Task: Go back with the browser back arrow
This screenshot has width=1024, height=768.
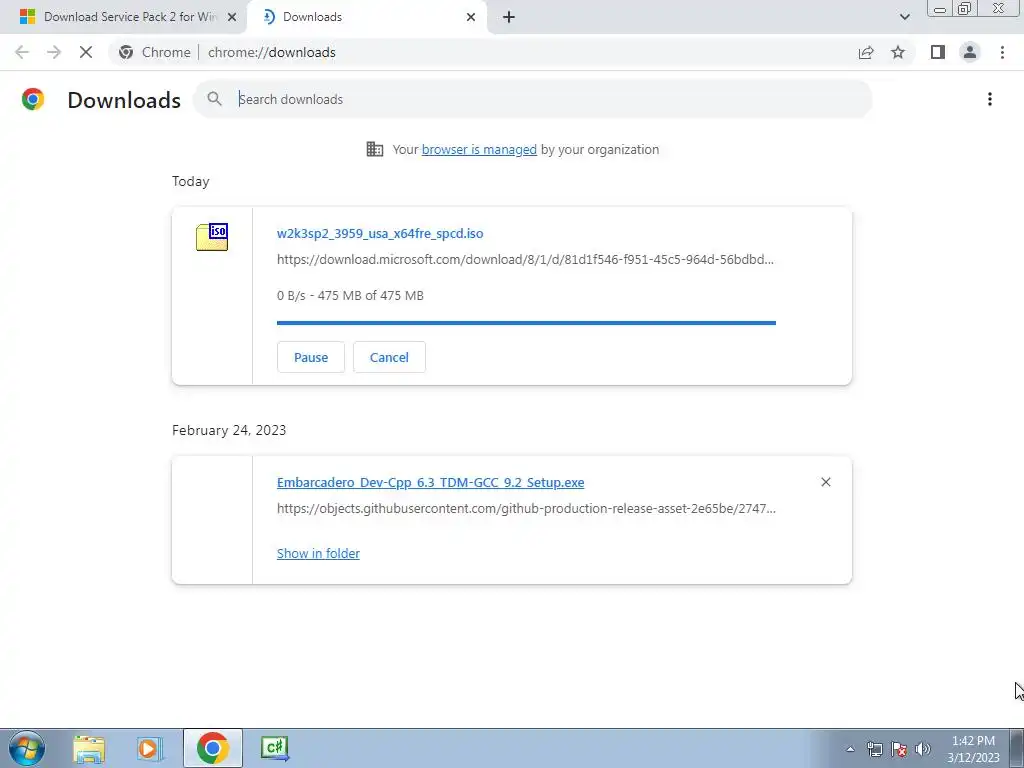Action: [x=22, y=52]
